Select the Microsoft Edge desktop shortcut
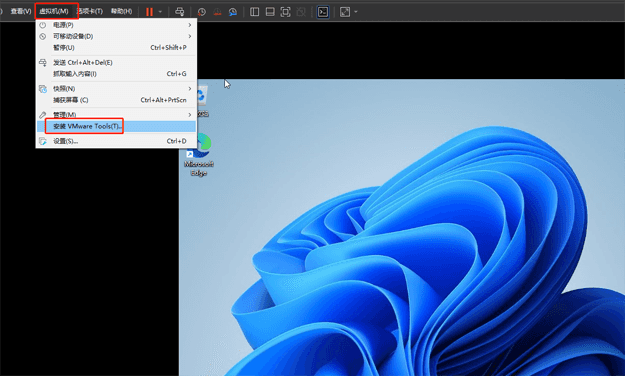This screenshot has height=376, width=625. tap(199, 156)
